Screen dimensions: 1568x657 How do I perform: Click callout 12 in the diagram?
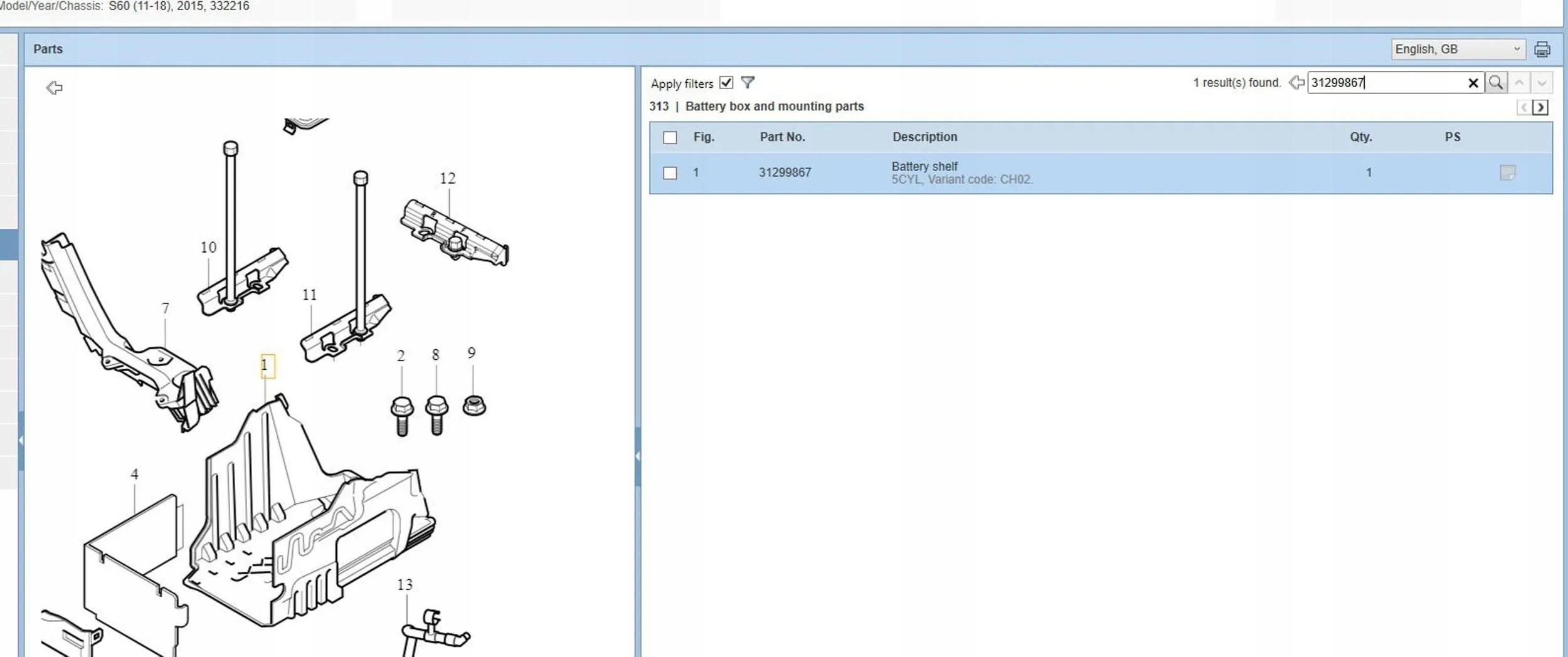(x=447, y=179)
